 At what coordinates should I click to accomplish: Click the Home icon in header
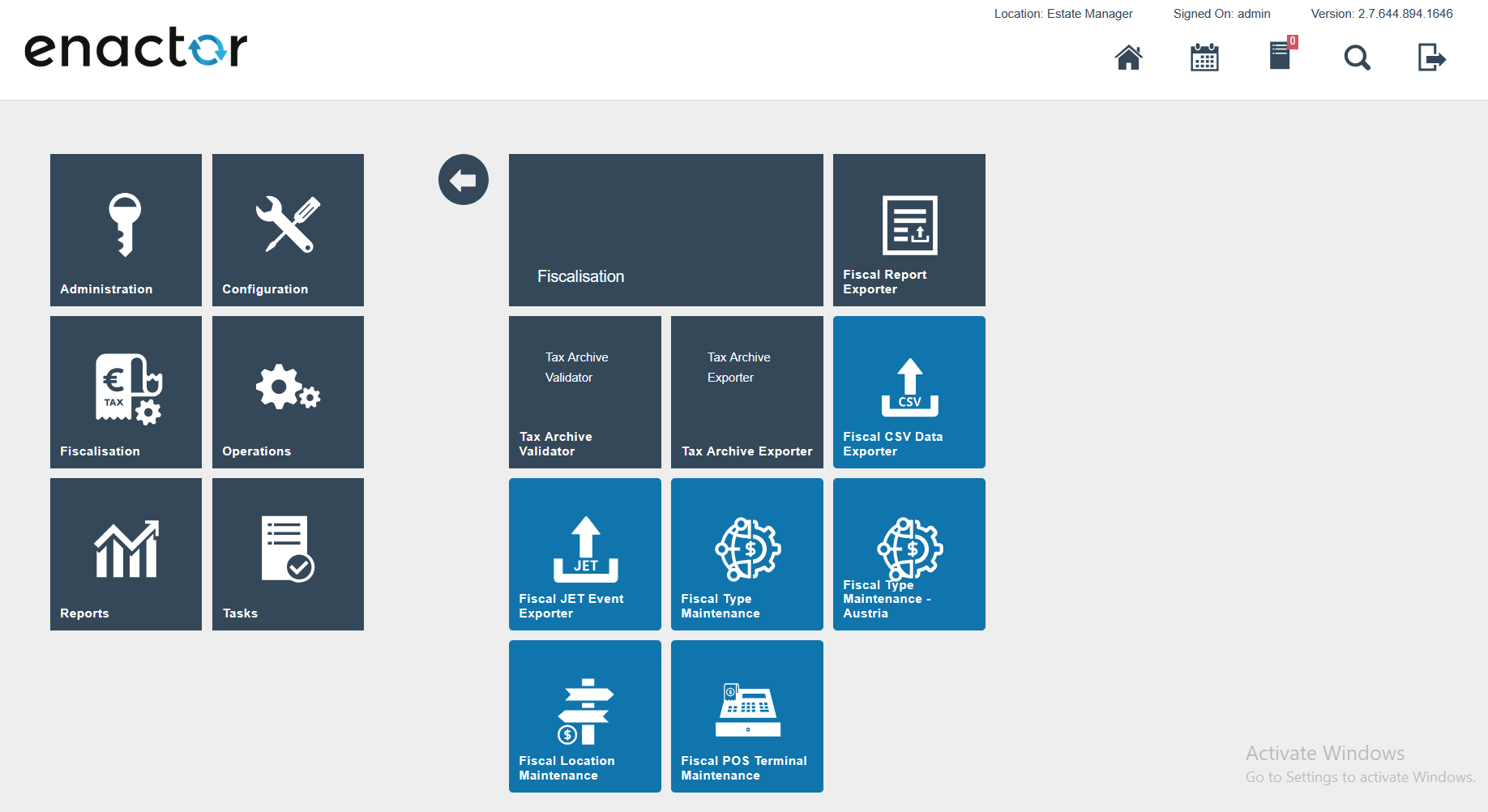pos(1128,58)
